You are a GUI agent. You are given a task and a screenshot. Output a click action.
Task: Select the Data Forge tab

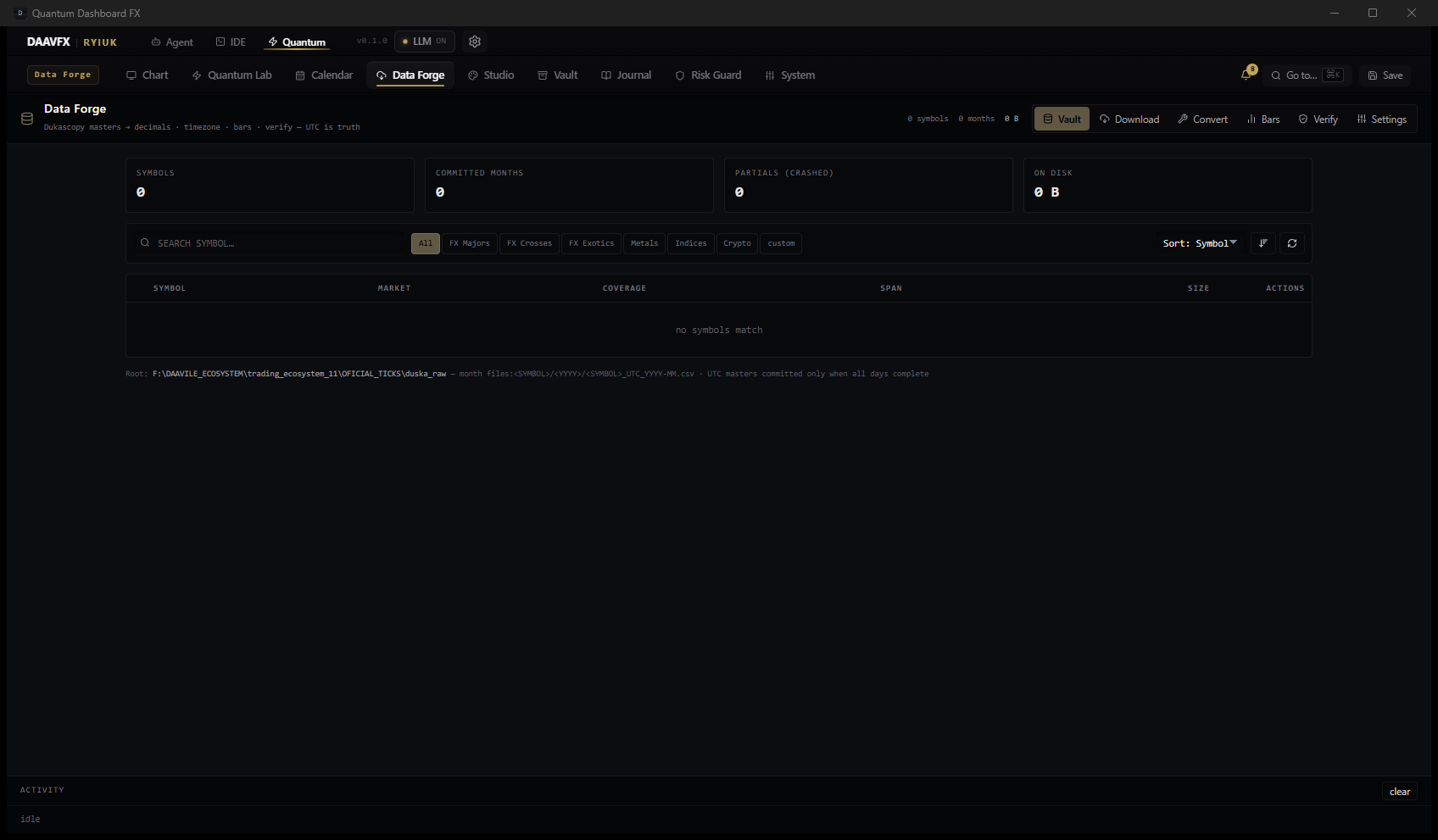click(x=410, y=75)
